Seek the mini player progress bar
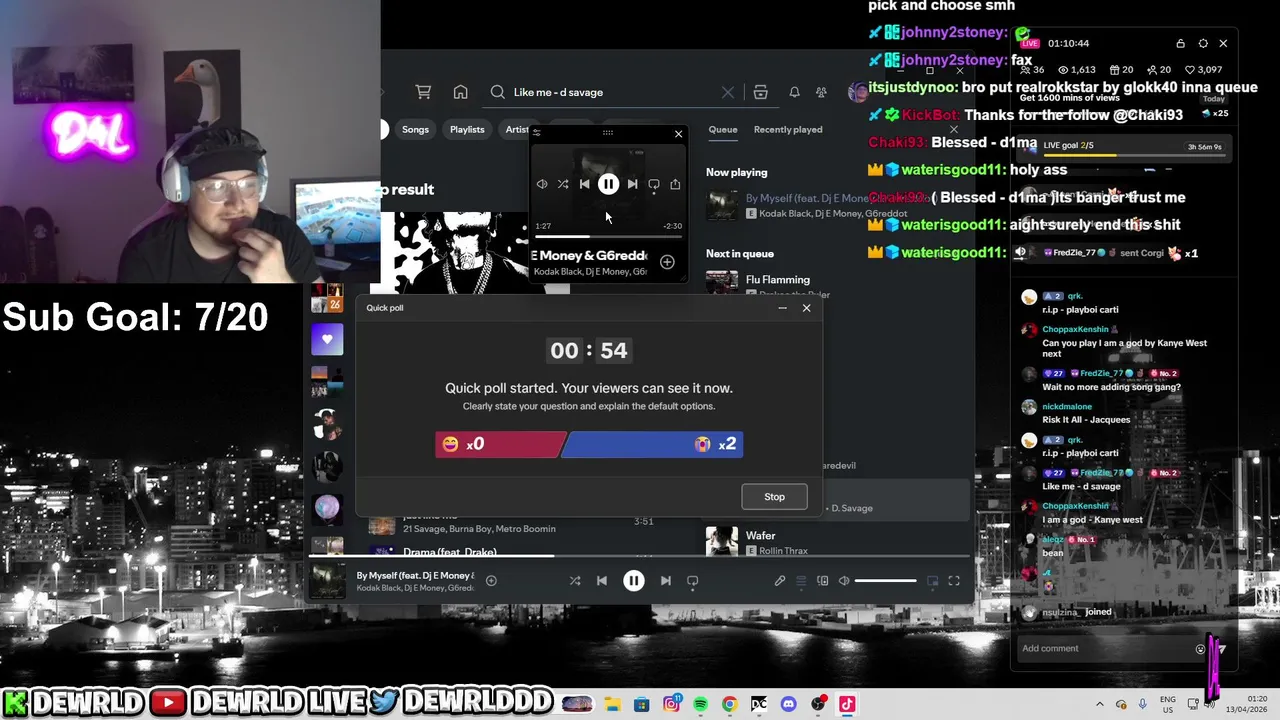 [608, 237]
